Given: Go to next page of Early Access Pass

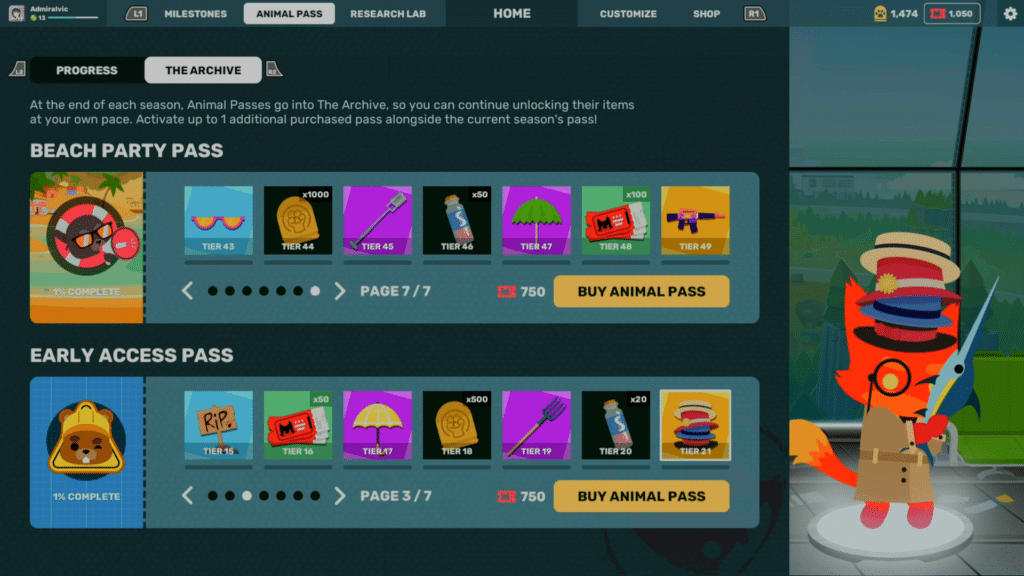Looking at the screenshot, I should pyautogui.click(x=340, y=496).
